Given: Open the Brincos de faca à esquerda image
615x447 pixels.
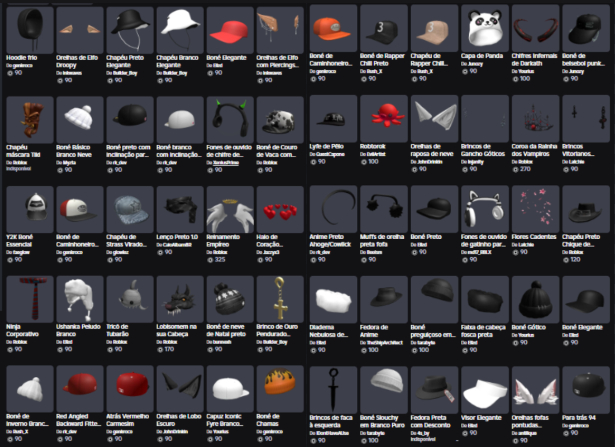Looking at the screenshot, I should [x=333, y=390].
